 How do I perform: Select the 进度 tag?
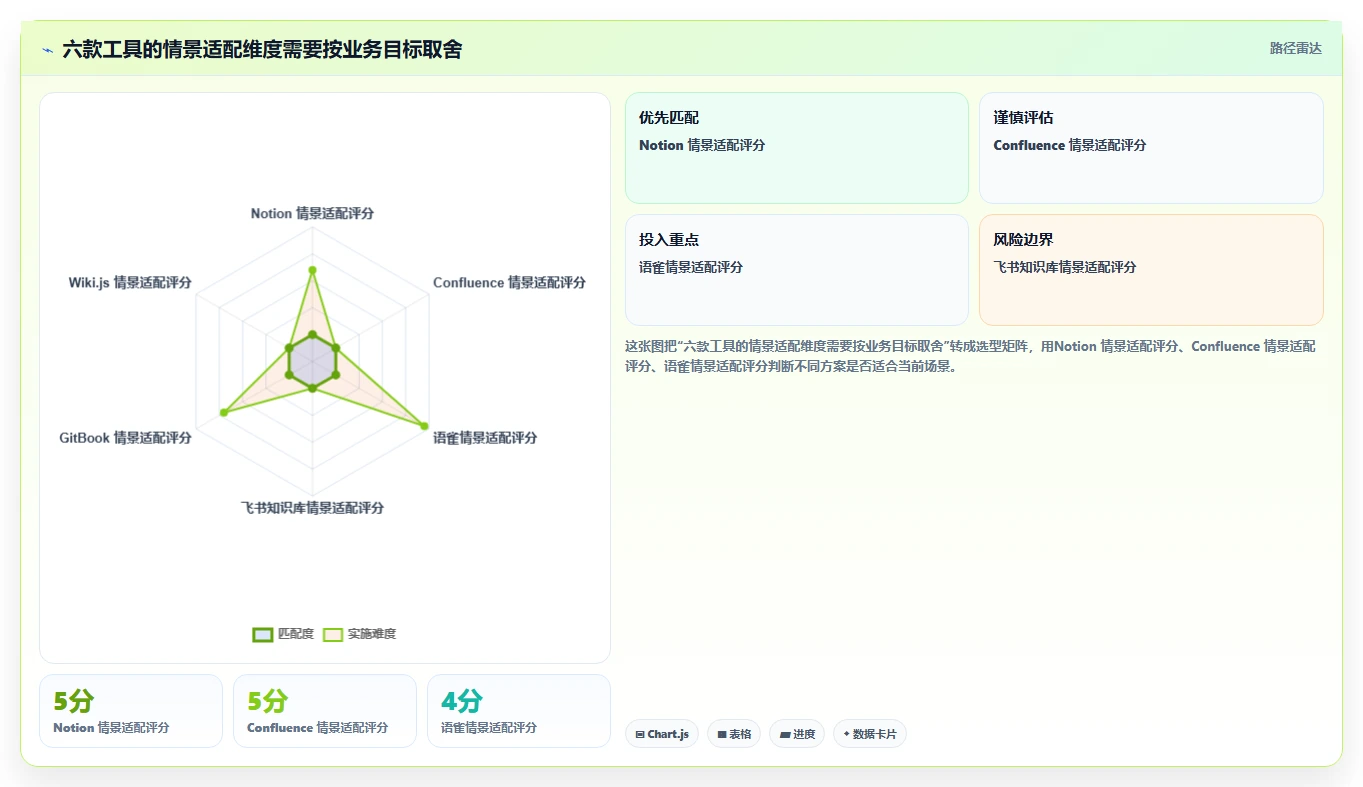click(x=797, y=734)
